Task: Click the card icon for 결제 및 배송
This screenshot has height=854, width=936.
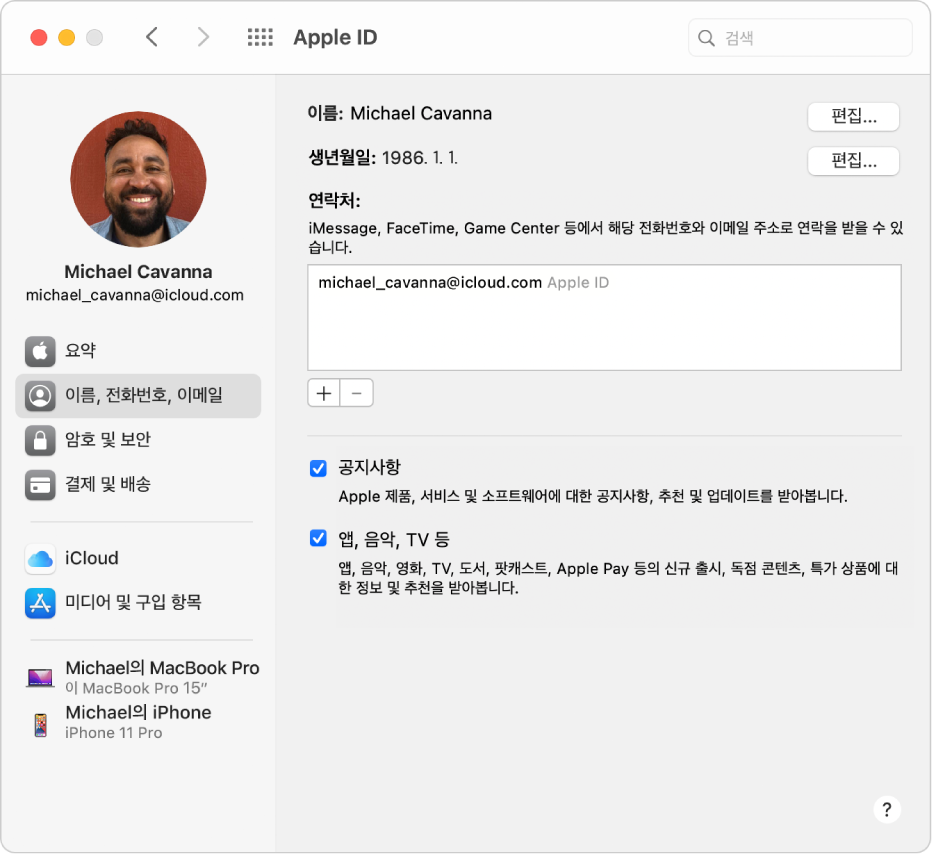Action: click(40, 485)
